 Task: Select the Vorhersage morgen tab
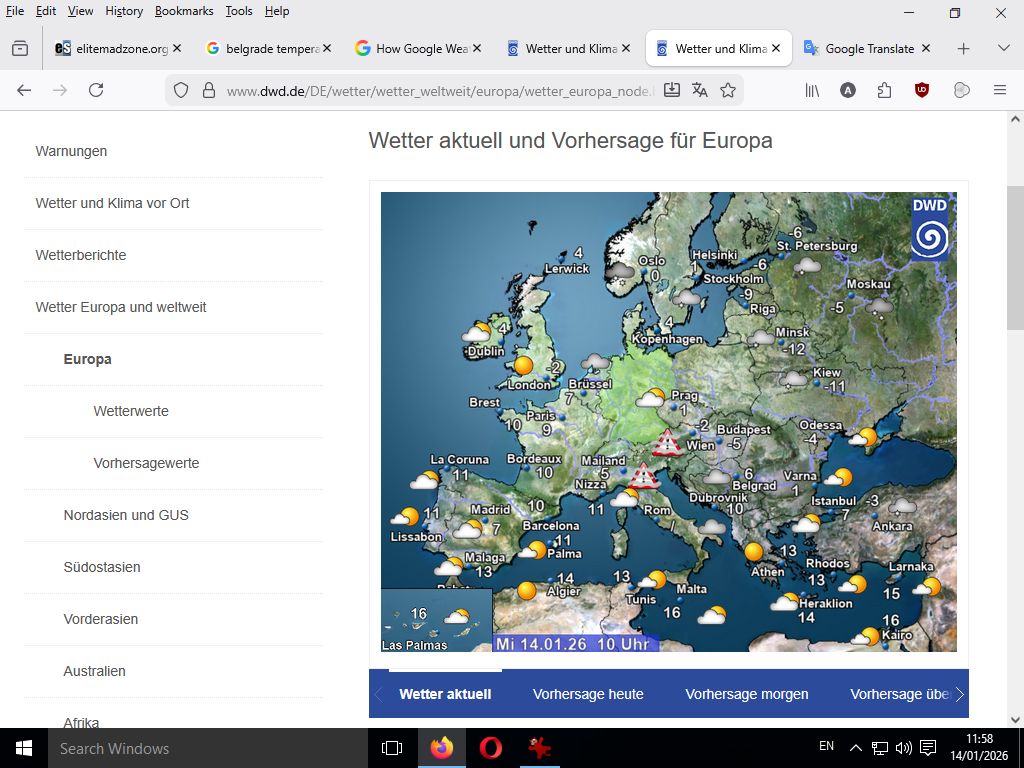(x=746, y=694)
